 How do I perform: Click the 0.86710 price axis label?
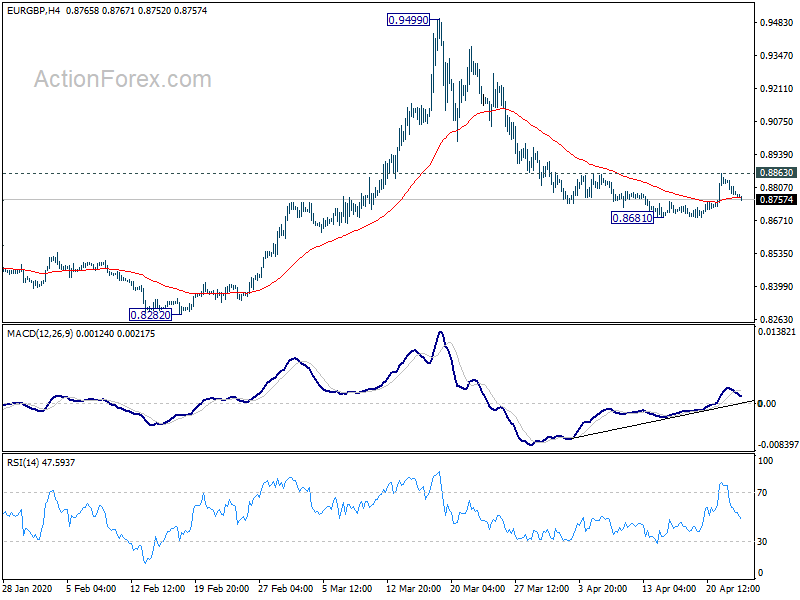(777, 220)
